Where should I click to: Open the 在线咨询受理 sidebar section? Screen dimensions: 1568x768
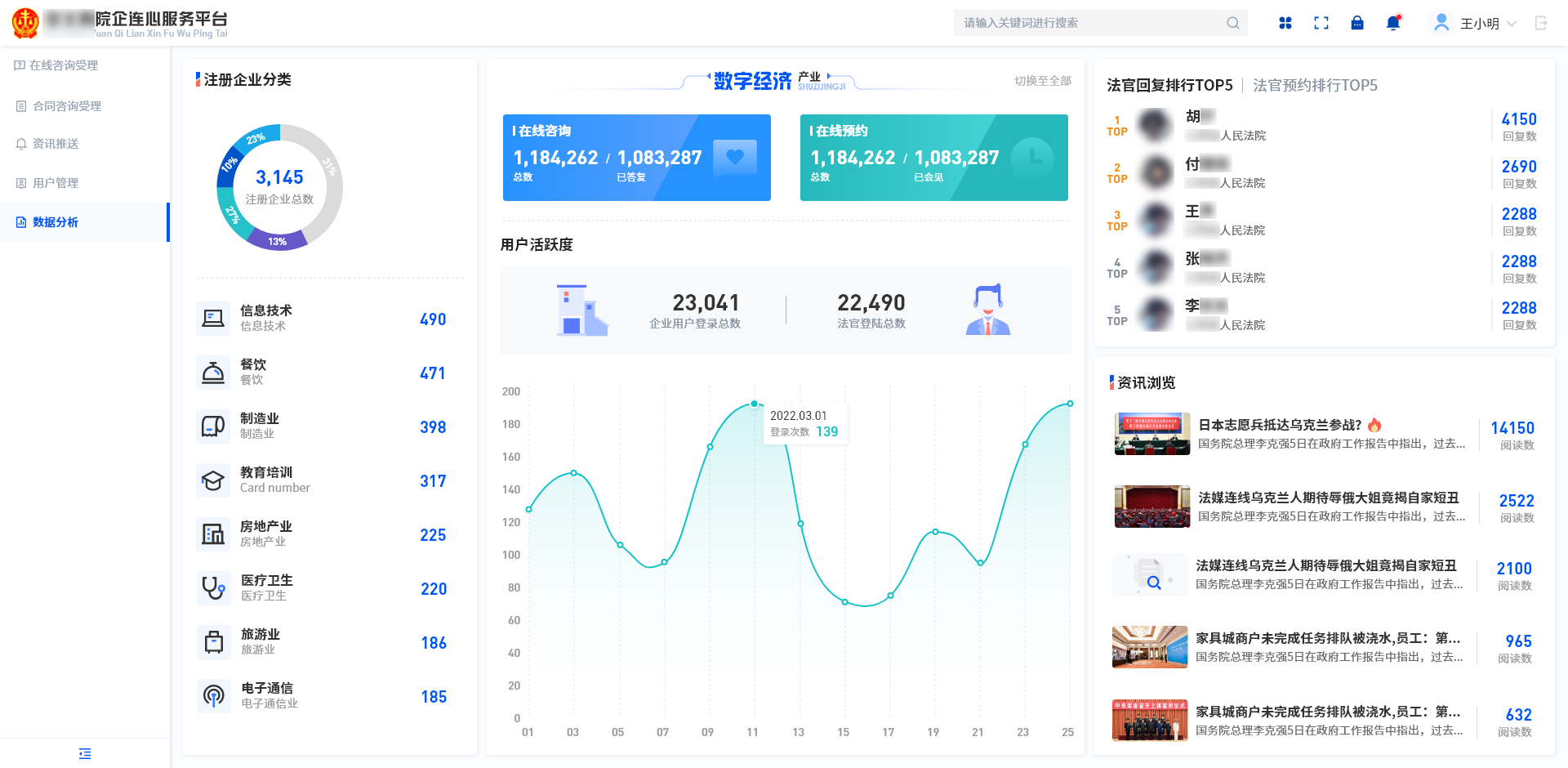65,65
